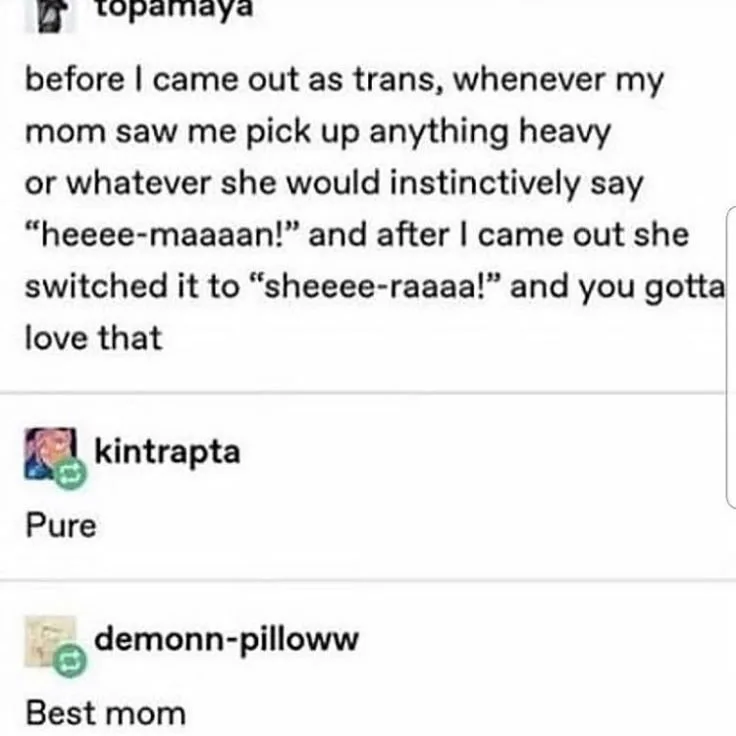Select the "Pure" reblog comment text
The image size is (736, 736).
pyautogui.click(x=61, y=525)
